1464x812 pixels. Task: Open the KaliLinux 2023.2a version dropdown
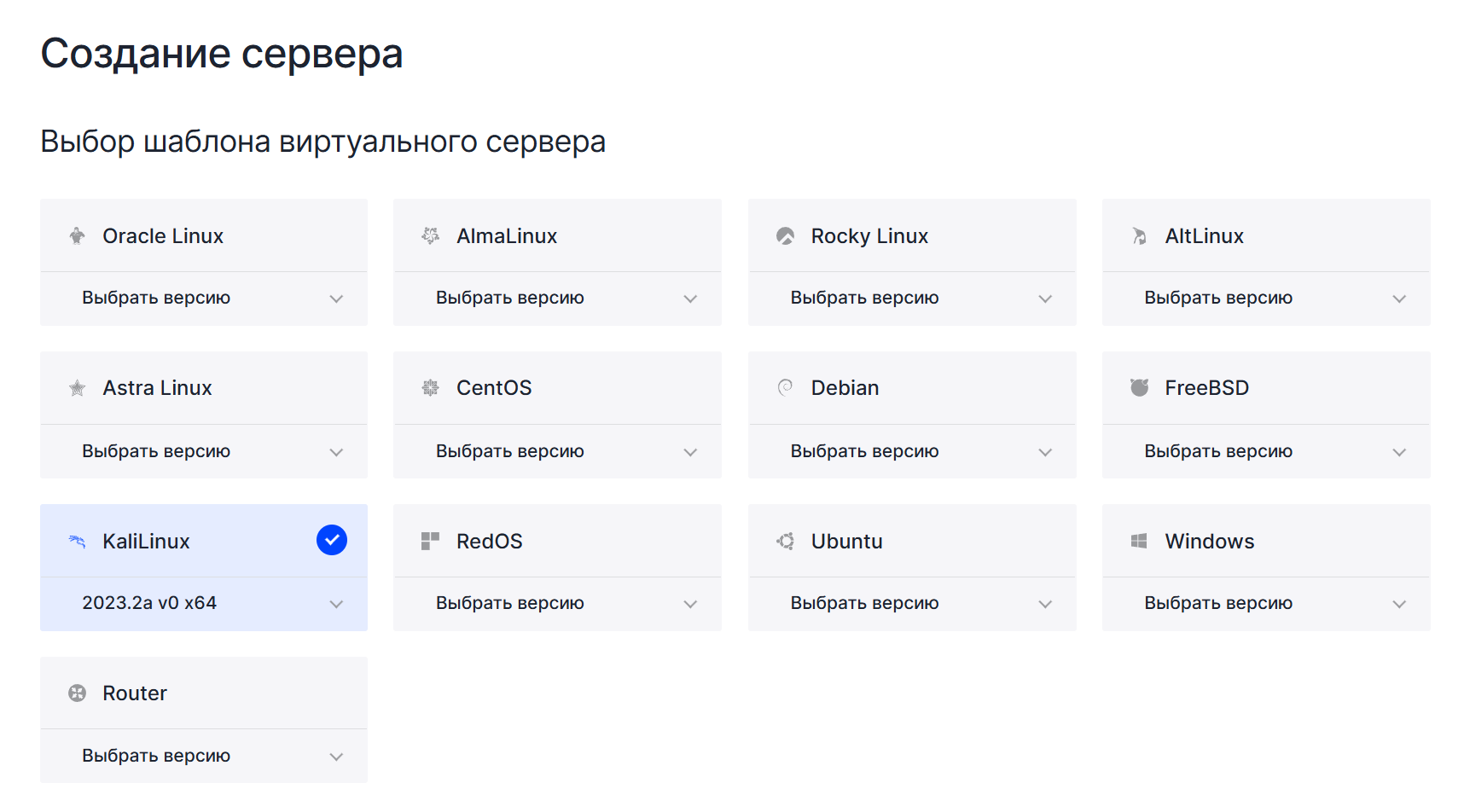[204, 604]
